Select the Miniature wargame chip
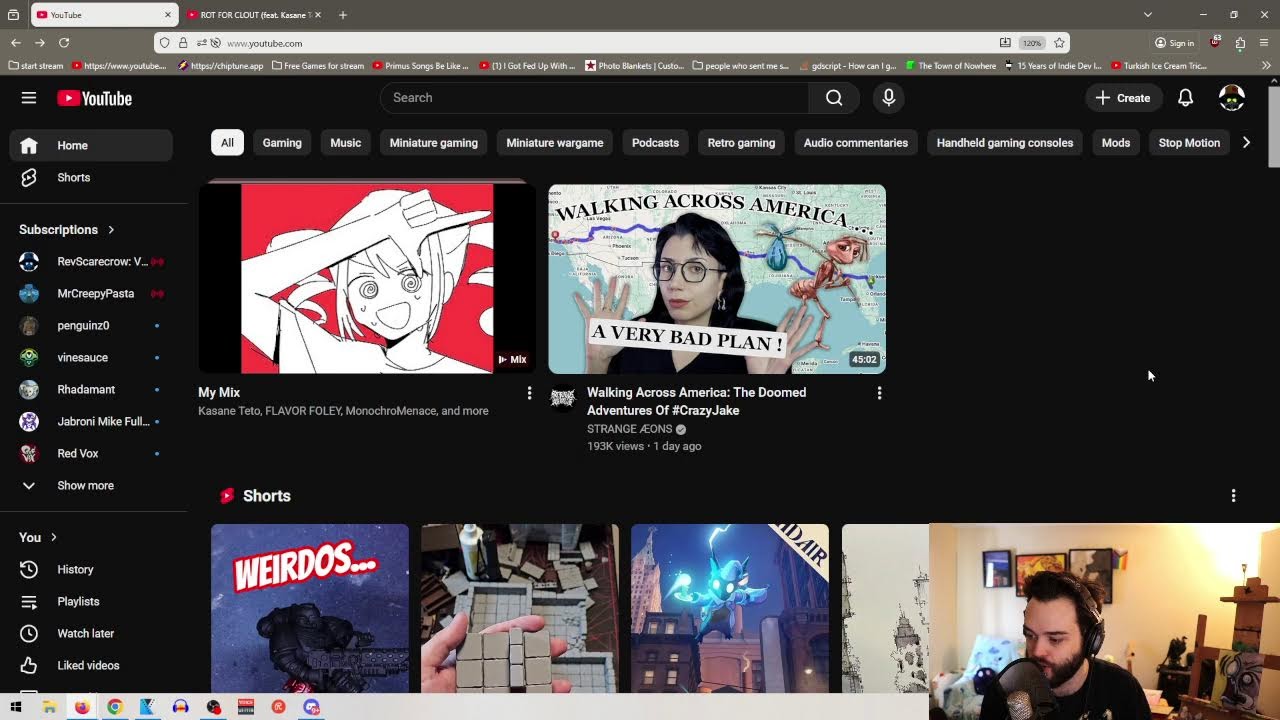Image resolution: width=1280 pixels, height=720 pixels. click(555, 143)
